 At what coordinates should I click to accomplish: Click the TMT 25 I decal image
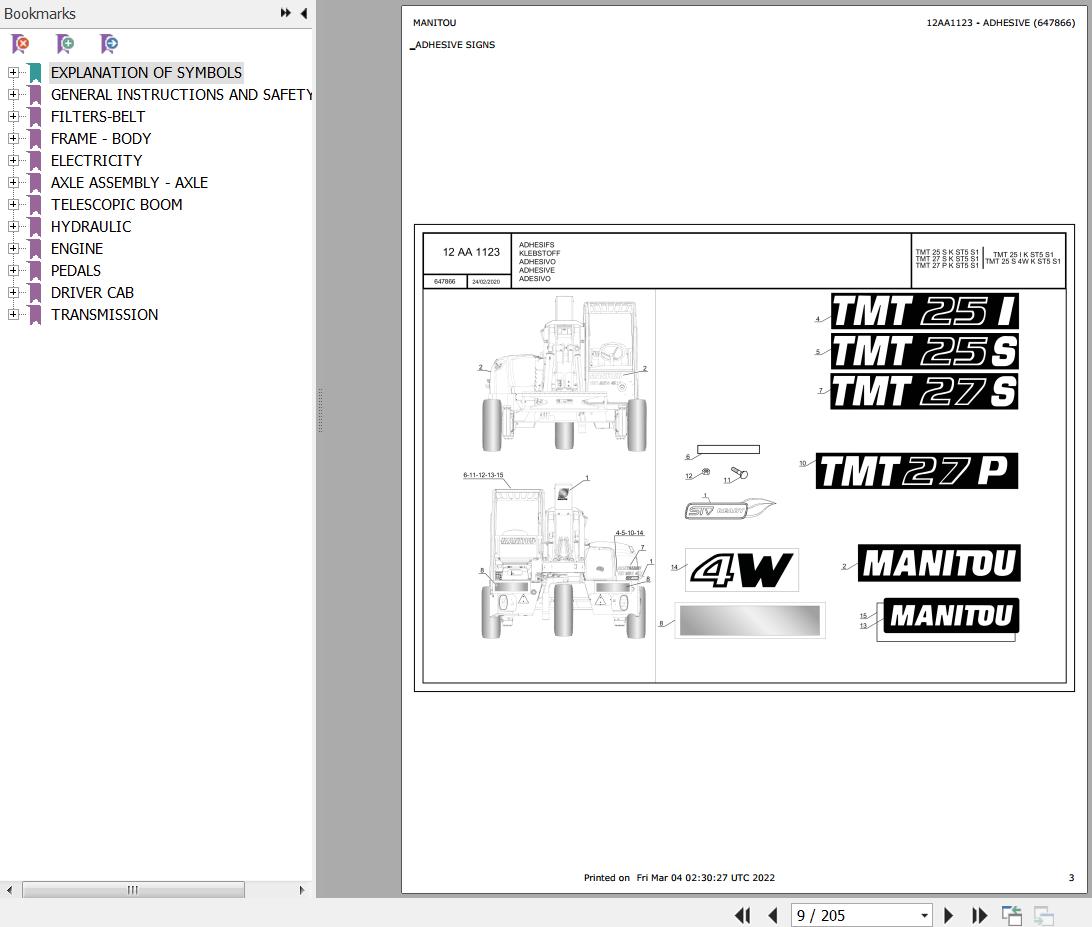(924, 311)
